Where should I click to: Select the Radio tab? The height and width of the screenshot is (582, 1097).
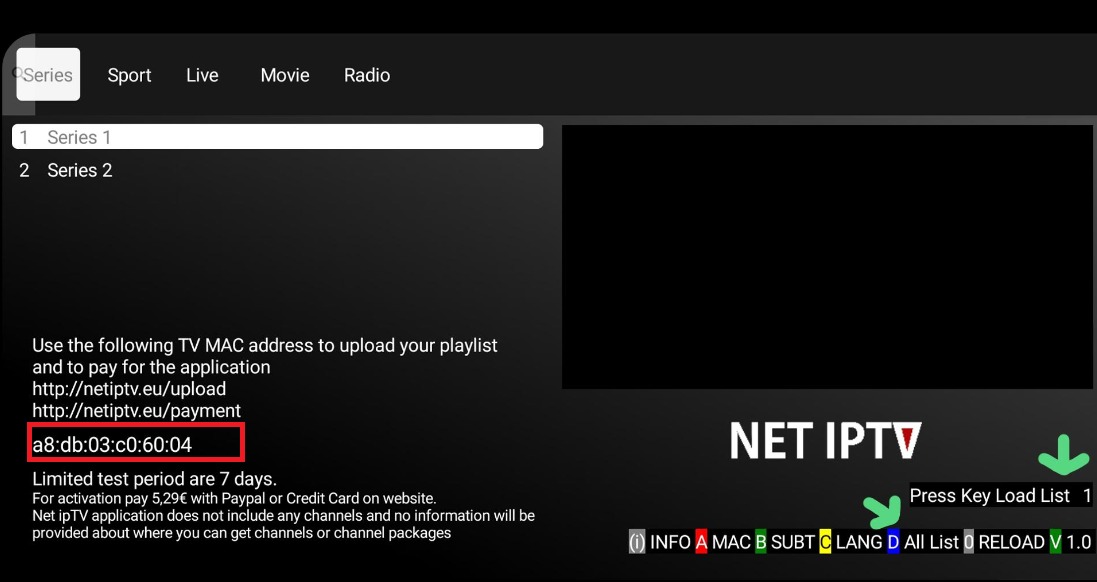click(366, 74)
